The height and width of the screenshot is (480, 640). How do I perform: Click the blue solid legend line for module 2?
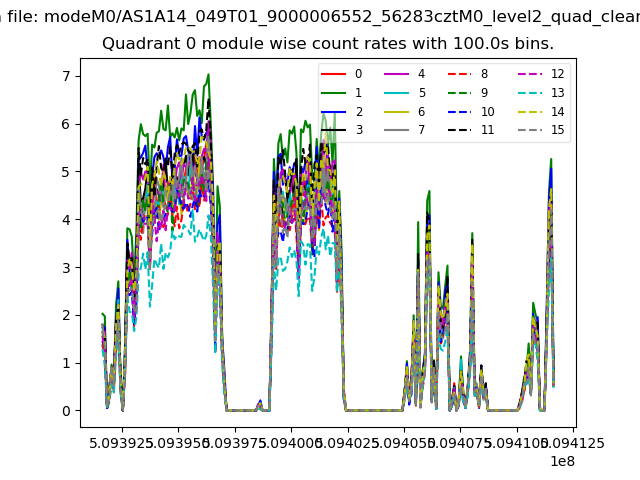click(334, 112)
